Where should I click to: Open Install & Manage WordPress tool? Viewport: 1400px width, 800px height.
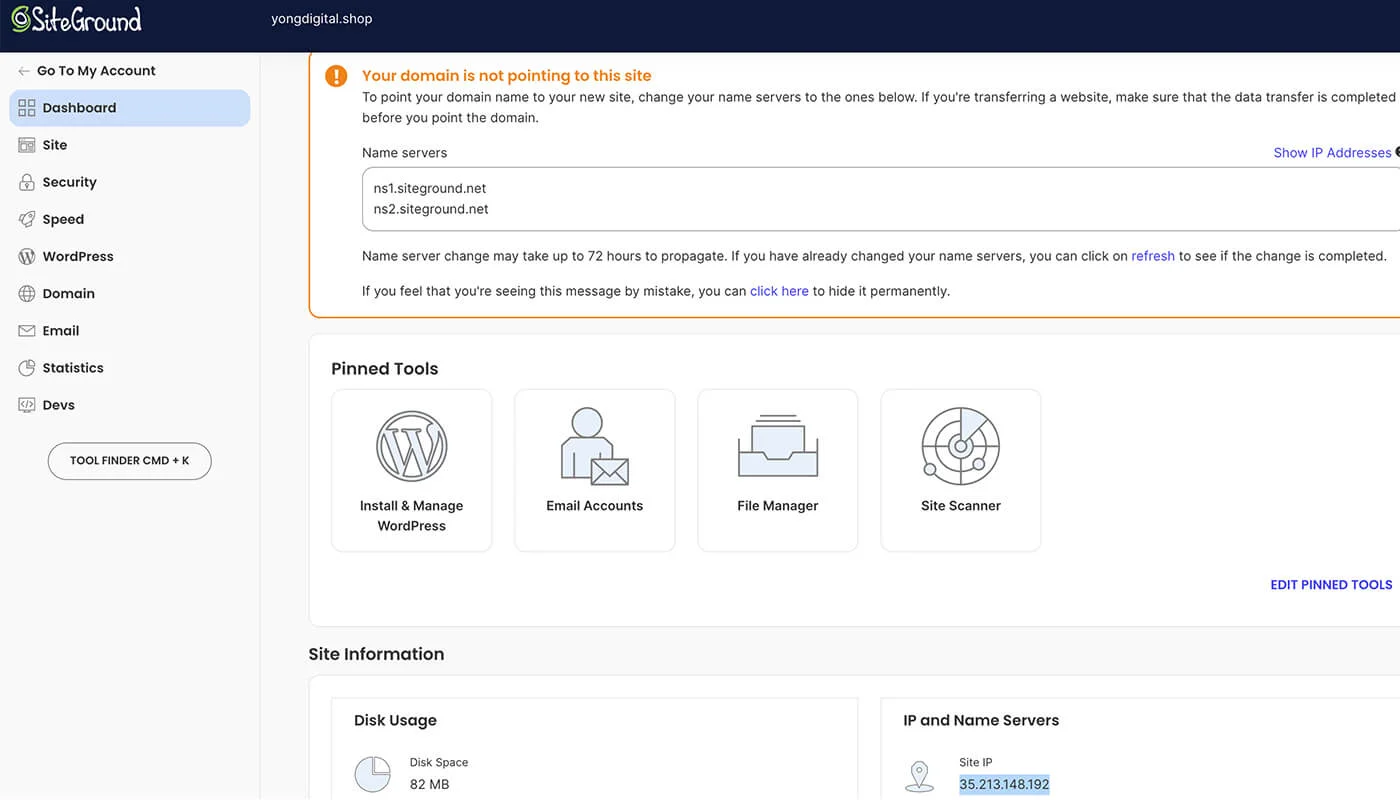tap(411, 470)
